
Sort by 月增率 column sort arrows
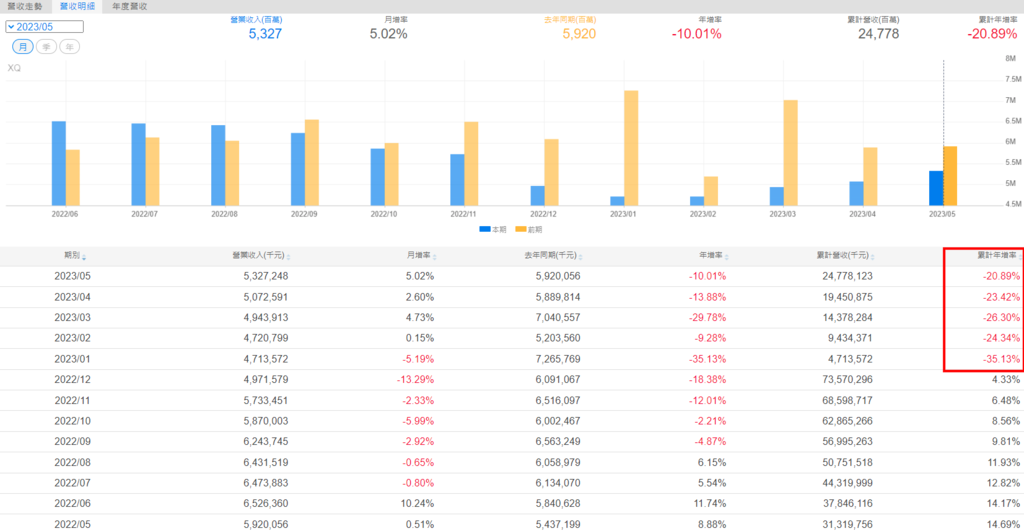pos(434,257)
